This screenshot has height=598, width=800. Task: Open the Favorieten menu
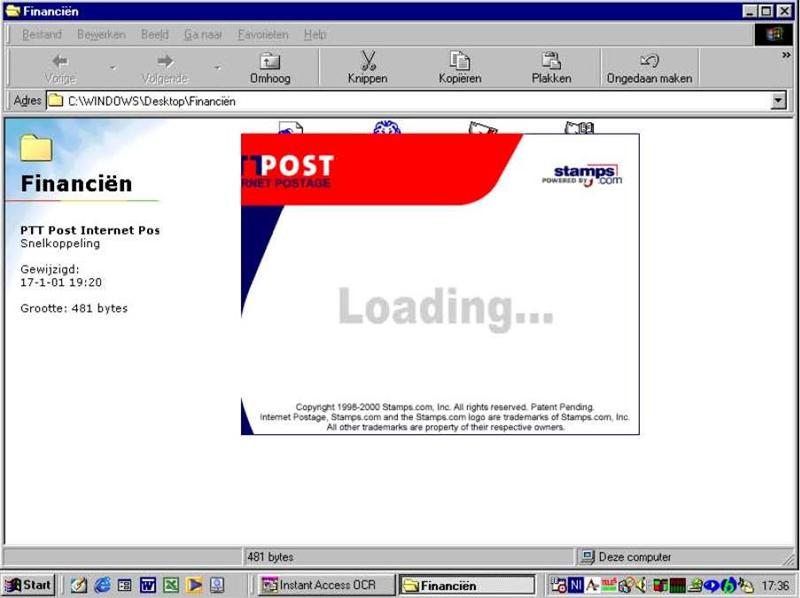point(263,35)
